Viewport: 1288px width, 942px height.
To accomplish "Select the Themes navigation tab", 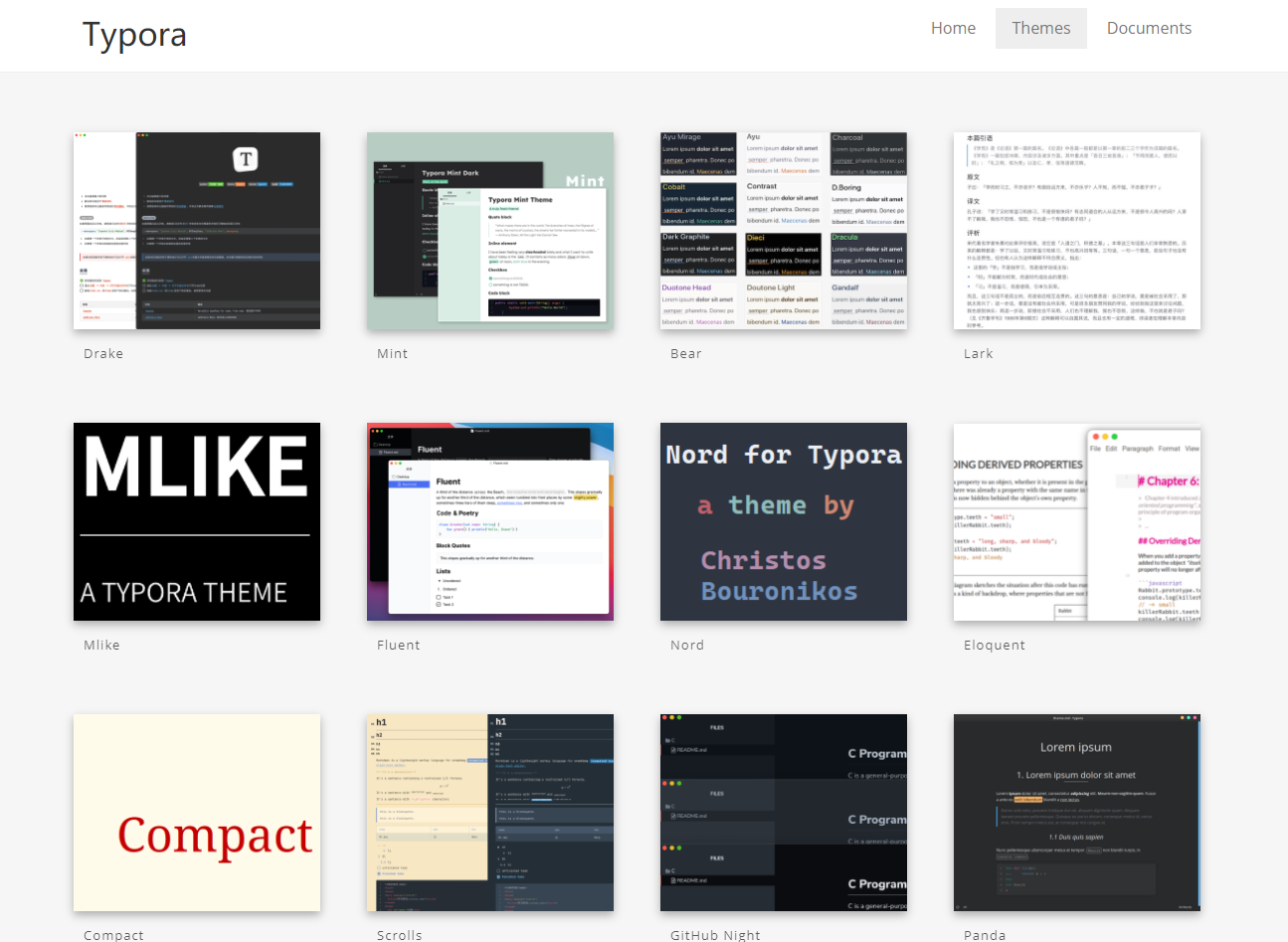I will pos(1041,28).
